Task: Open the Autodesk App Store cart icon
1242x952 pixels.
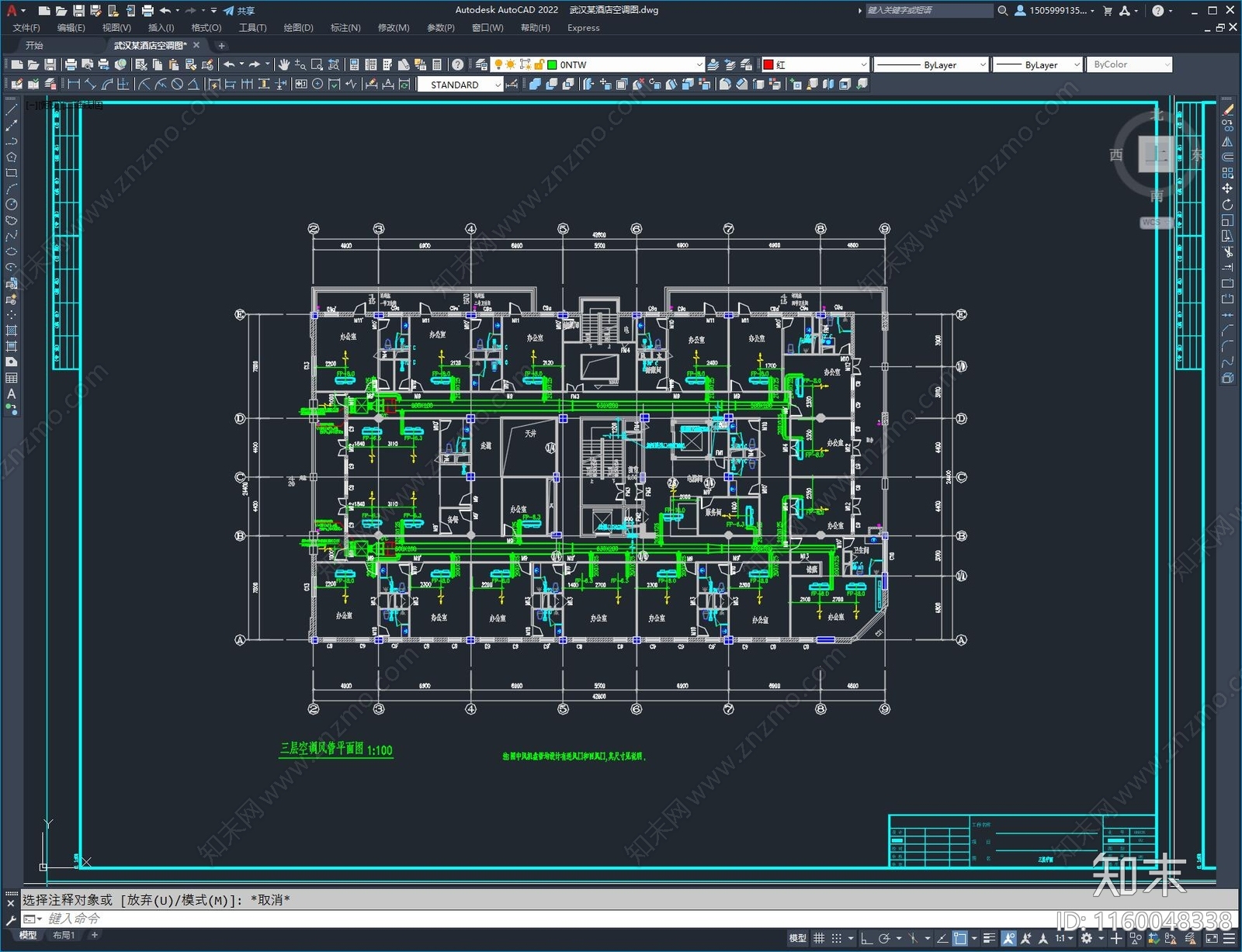Action: click(x=1108, y=10)
